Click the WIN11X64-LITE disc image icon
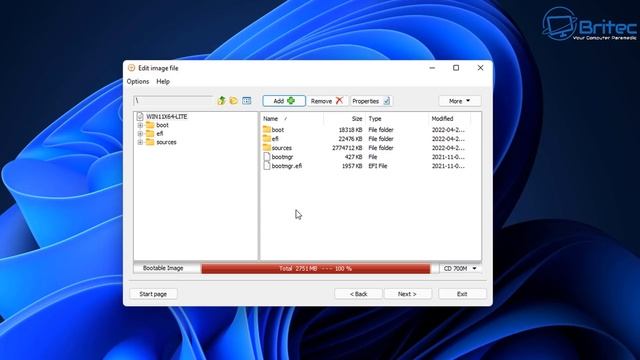The width and height of the screenshot is (640, 360). [140, 116]
